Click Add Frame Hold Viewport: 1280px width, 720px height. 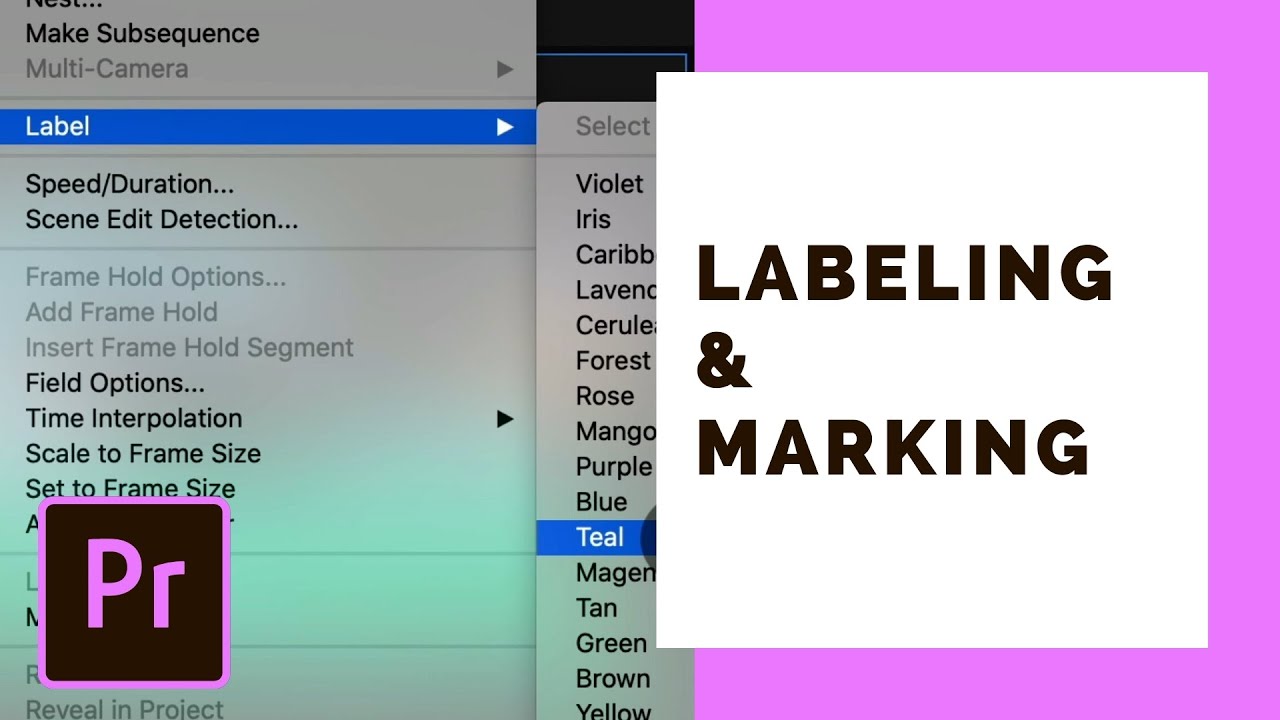[121, 312]
